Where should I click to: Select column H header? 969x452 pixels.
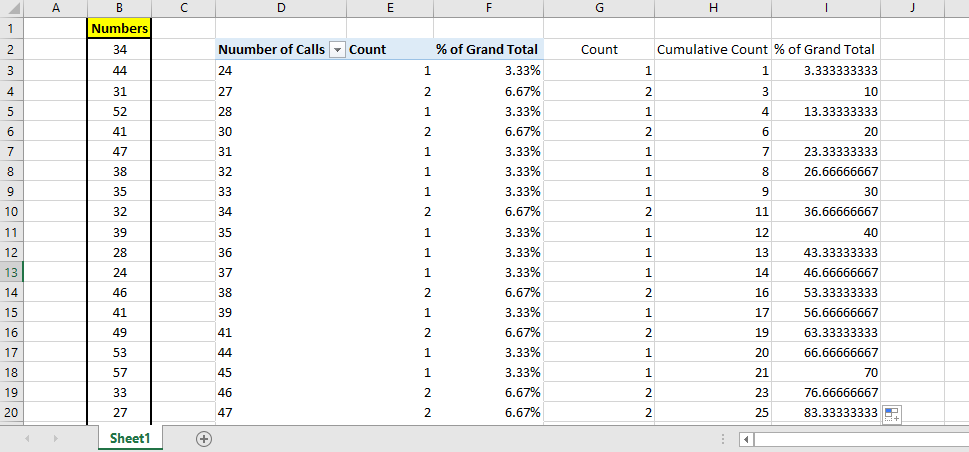[x=712, y=8]
